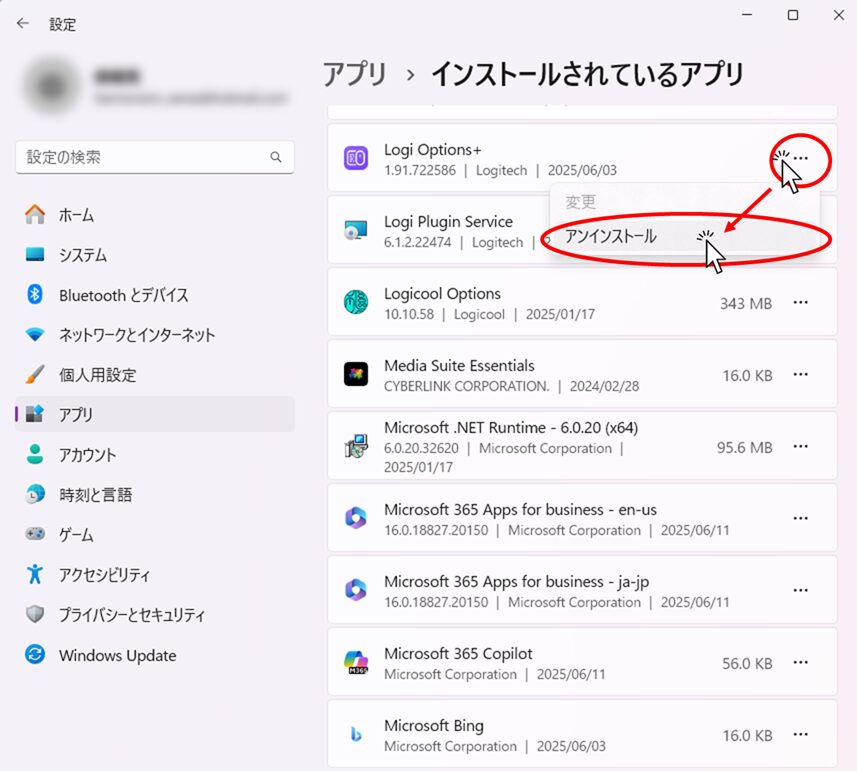Open アカウント settings
857x771 pixels.
coord(155,455)
